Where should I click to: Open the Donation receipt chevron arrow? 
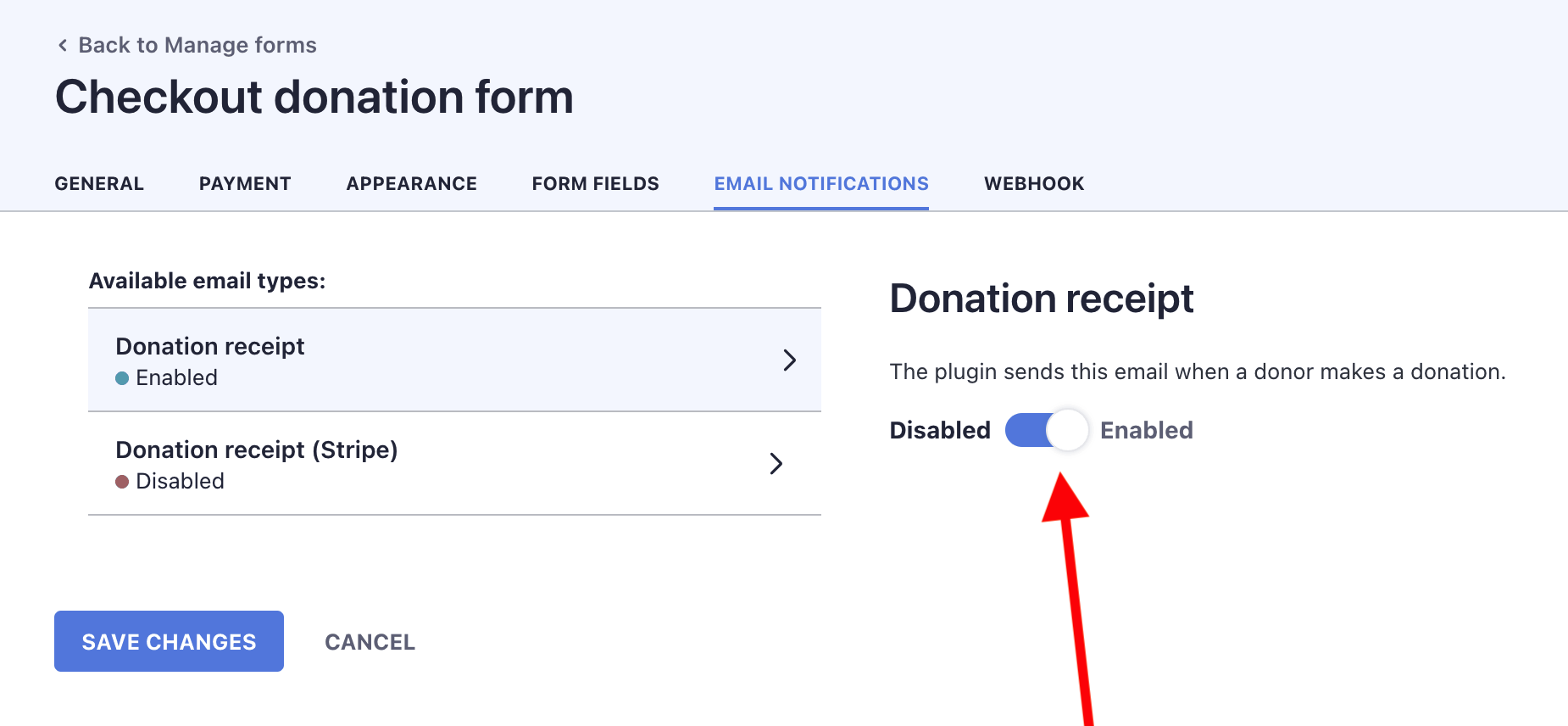tap(790, 360)
